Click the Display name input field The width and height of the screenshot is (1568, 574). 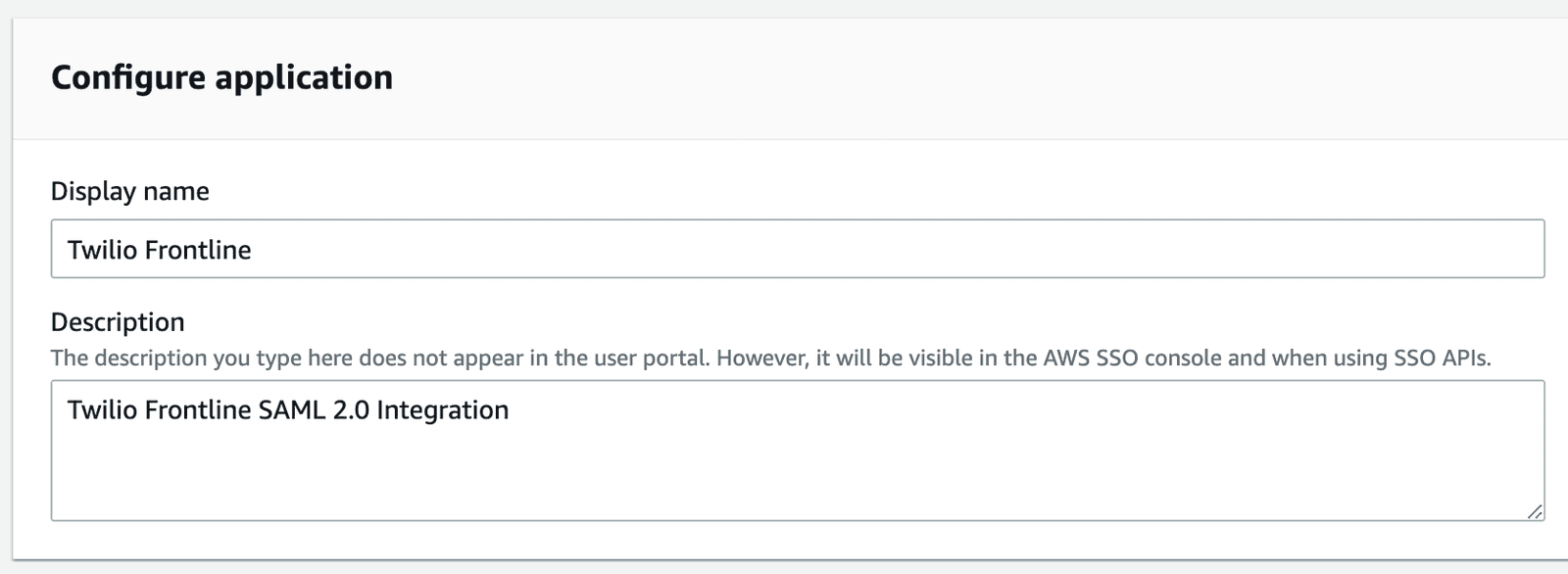click(686, 249)
